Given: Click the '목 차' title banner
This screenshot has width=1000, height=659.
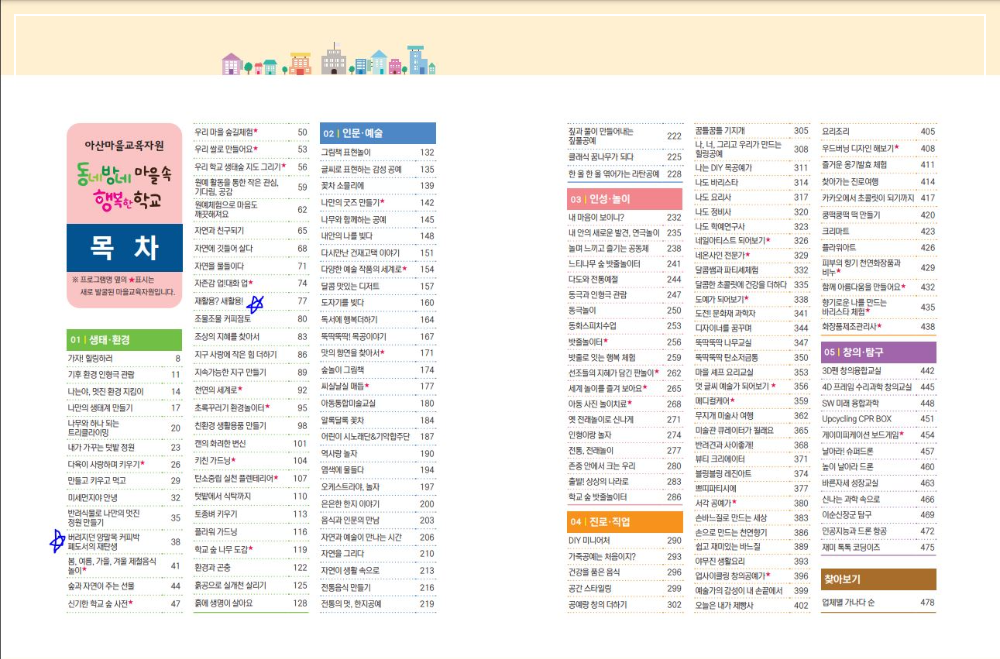Looking at the screenshot, I should pyautogui.click(x=124, y=248).
